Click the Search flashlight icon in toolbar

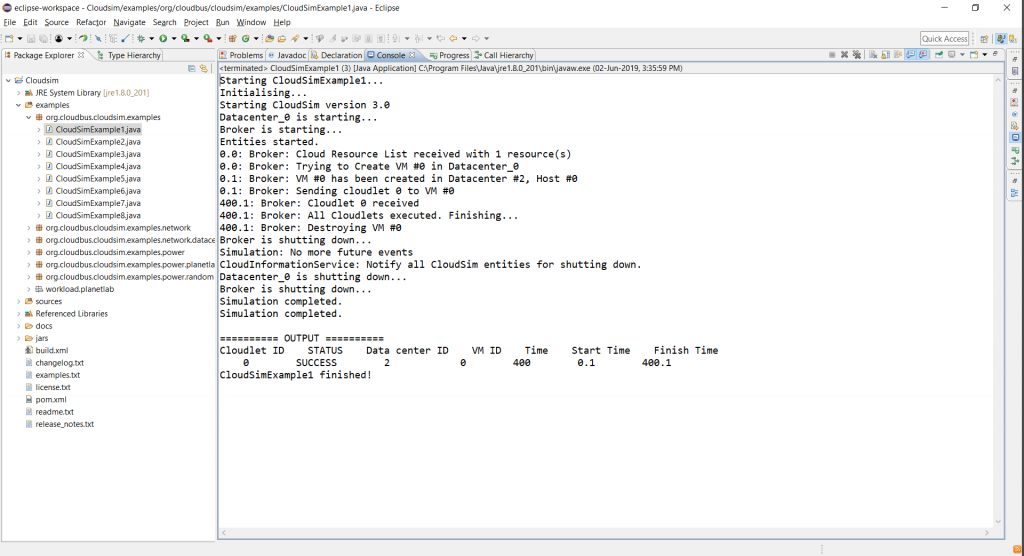click(295, 39)
